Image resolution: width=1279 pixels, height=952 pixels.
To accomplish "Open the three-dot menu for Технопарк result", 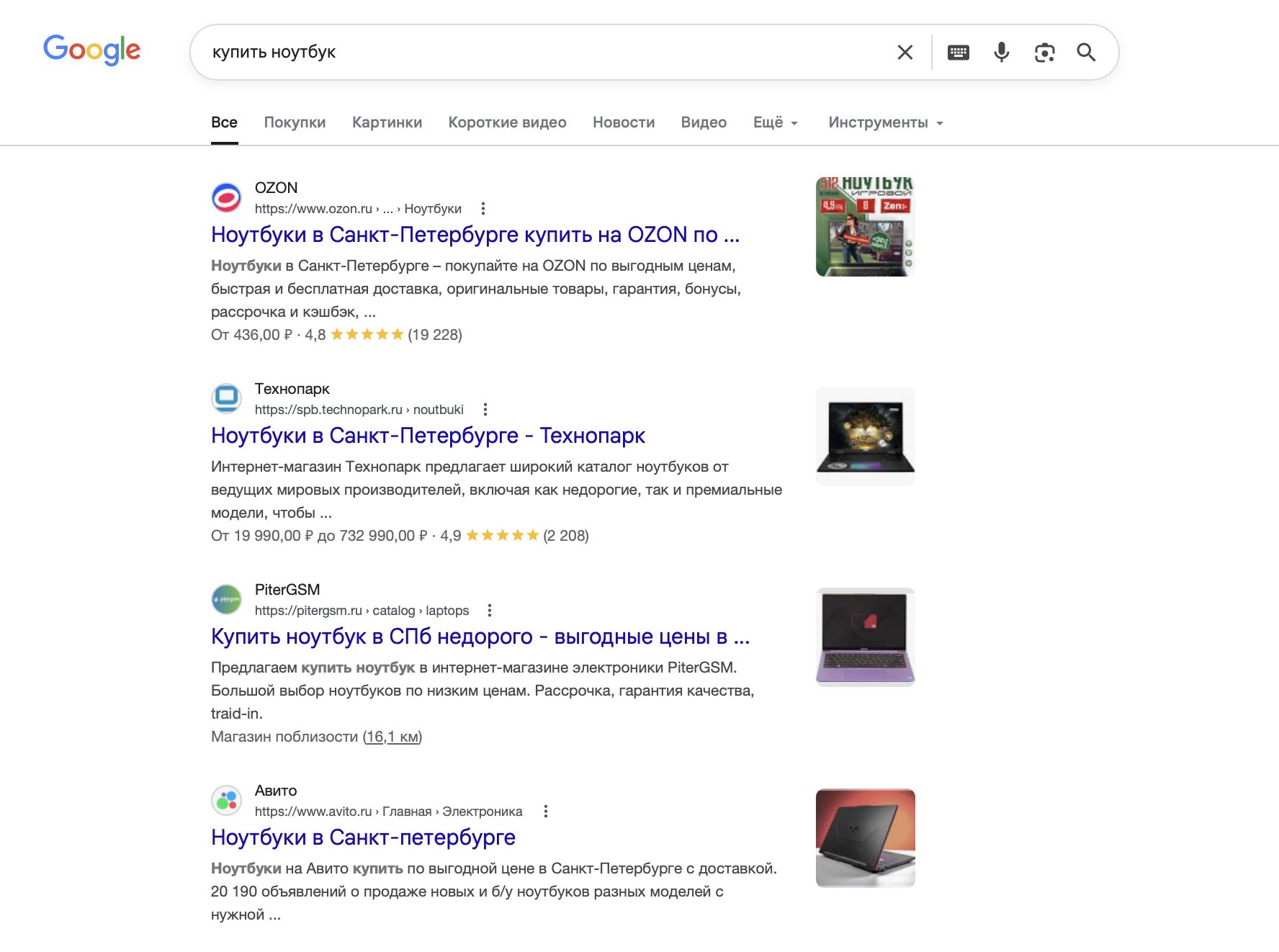I will tap(485, 410).
